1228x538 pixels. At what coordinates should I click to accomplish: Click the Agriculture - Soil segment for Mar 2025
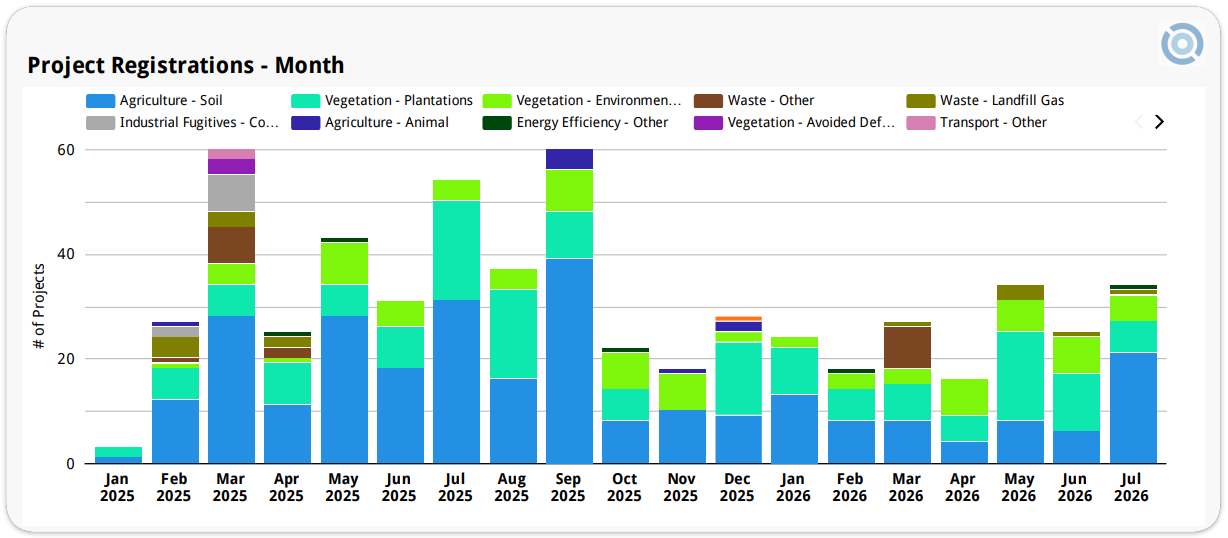[x=231, y=390]
